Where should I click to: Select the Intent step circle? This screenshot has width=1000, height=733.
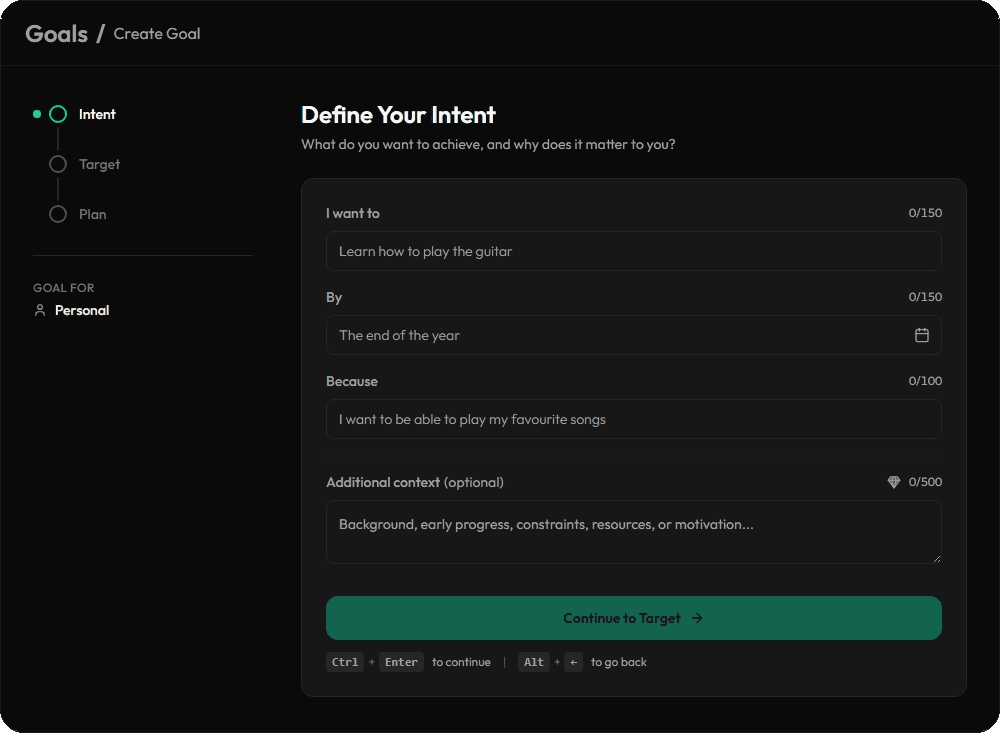[x=58, y=114]
